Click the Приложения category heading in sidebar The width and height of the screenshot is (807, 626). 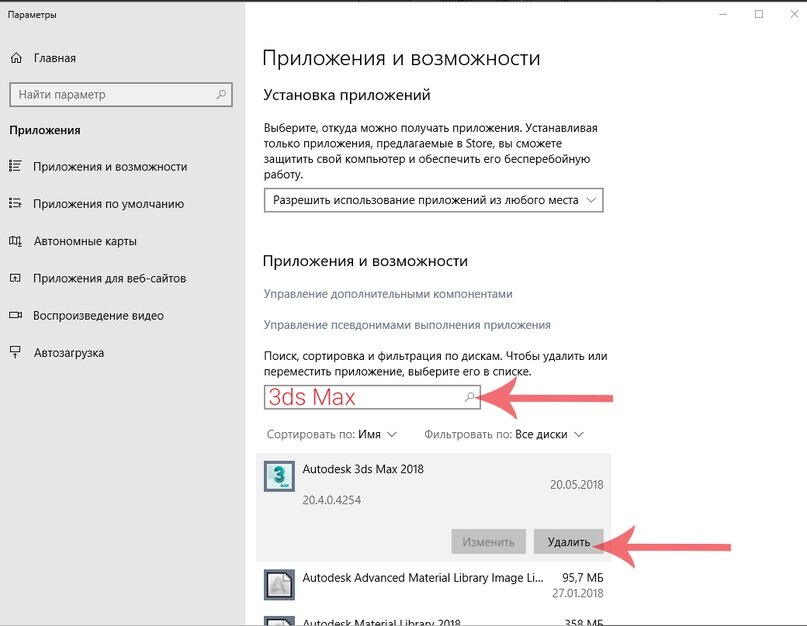click(x=45, y=130)
